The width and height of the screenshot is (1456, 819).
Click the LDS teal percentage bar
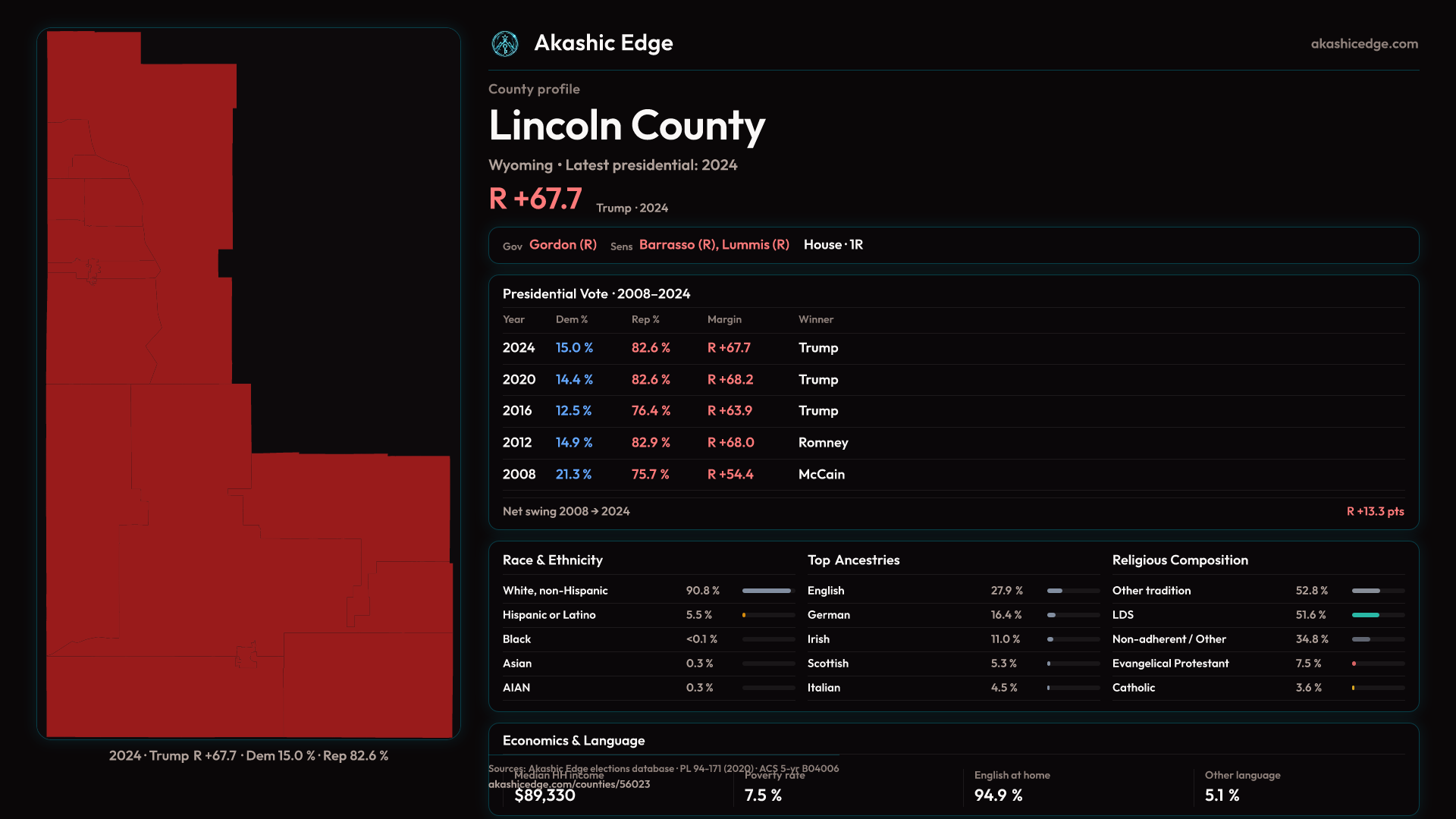[x=1365, y=615]
